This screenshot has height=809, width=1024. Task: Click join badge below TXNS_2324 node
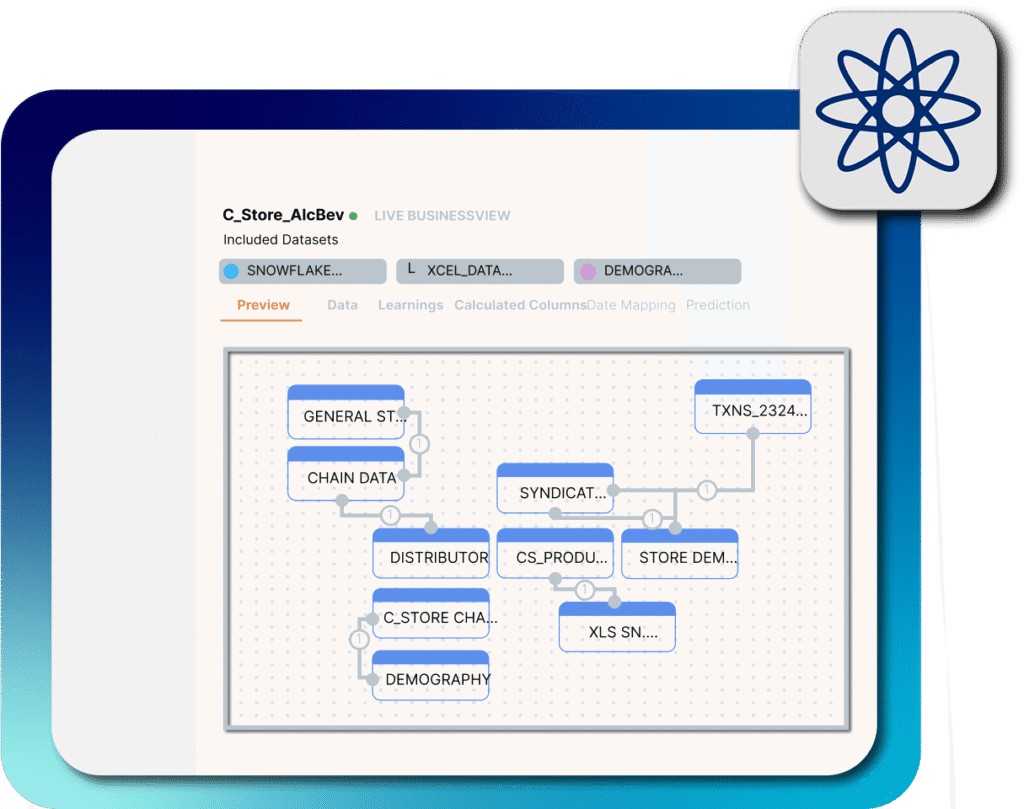click(x=707, y=490)
